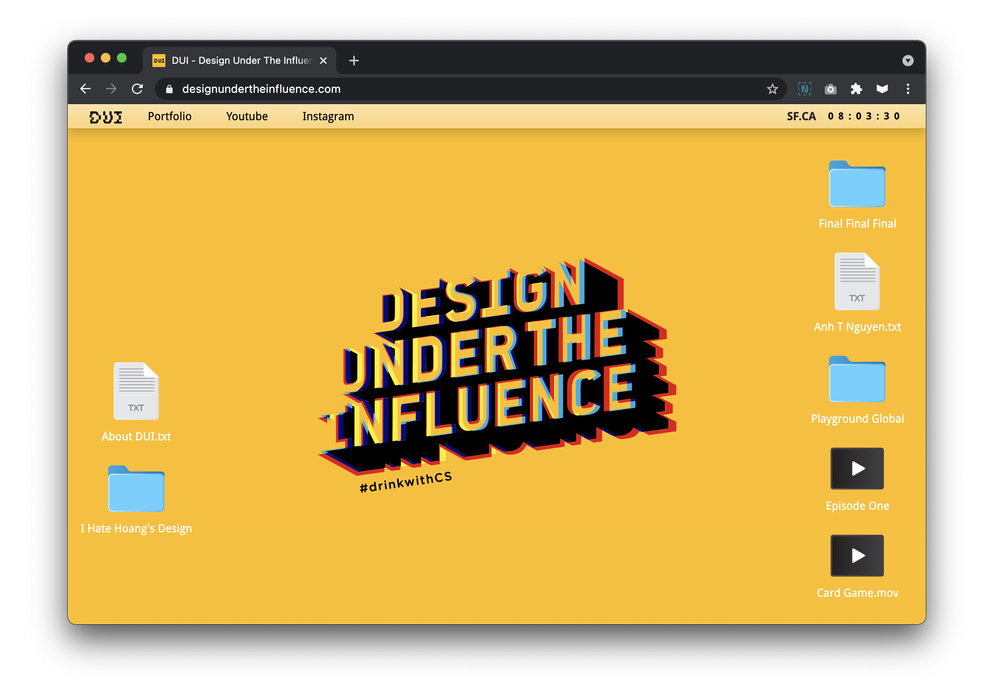The height and width of the screenshot is (680, 1000).
Task: Click the N extension icon in toolbar
Action: (805, 89)
